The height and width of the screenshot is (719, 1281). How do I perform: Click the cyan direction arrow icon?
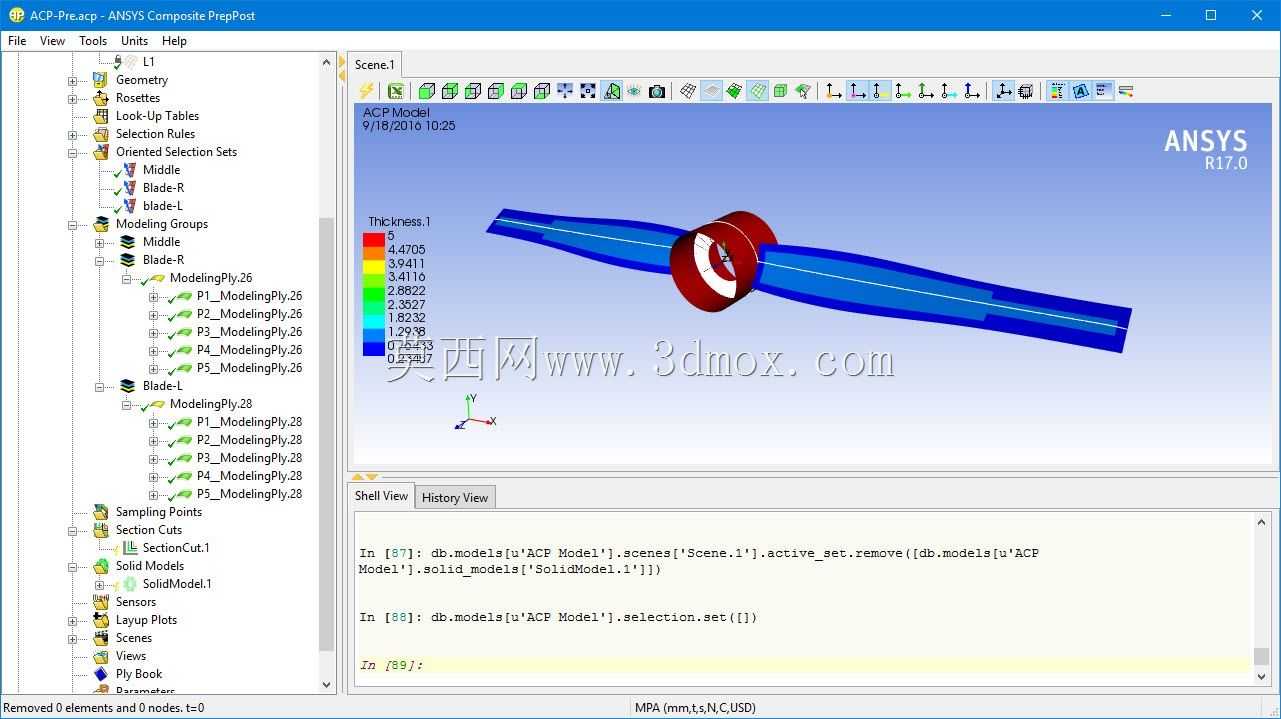[x=949, y=91]
